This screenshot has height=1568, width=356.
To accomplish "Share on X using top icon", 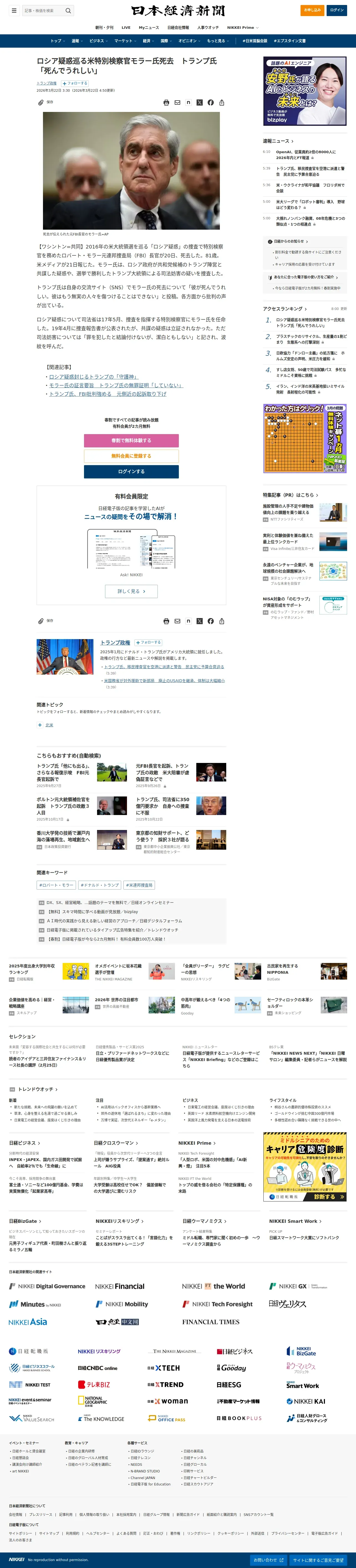I will pyautogui.click(x=199, y=103).
